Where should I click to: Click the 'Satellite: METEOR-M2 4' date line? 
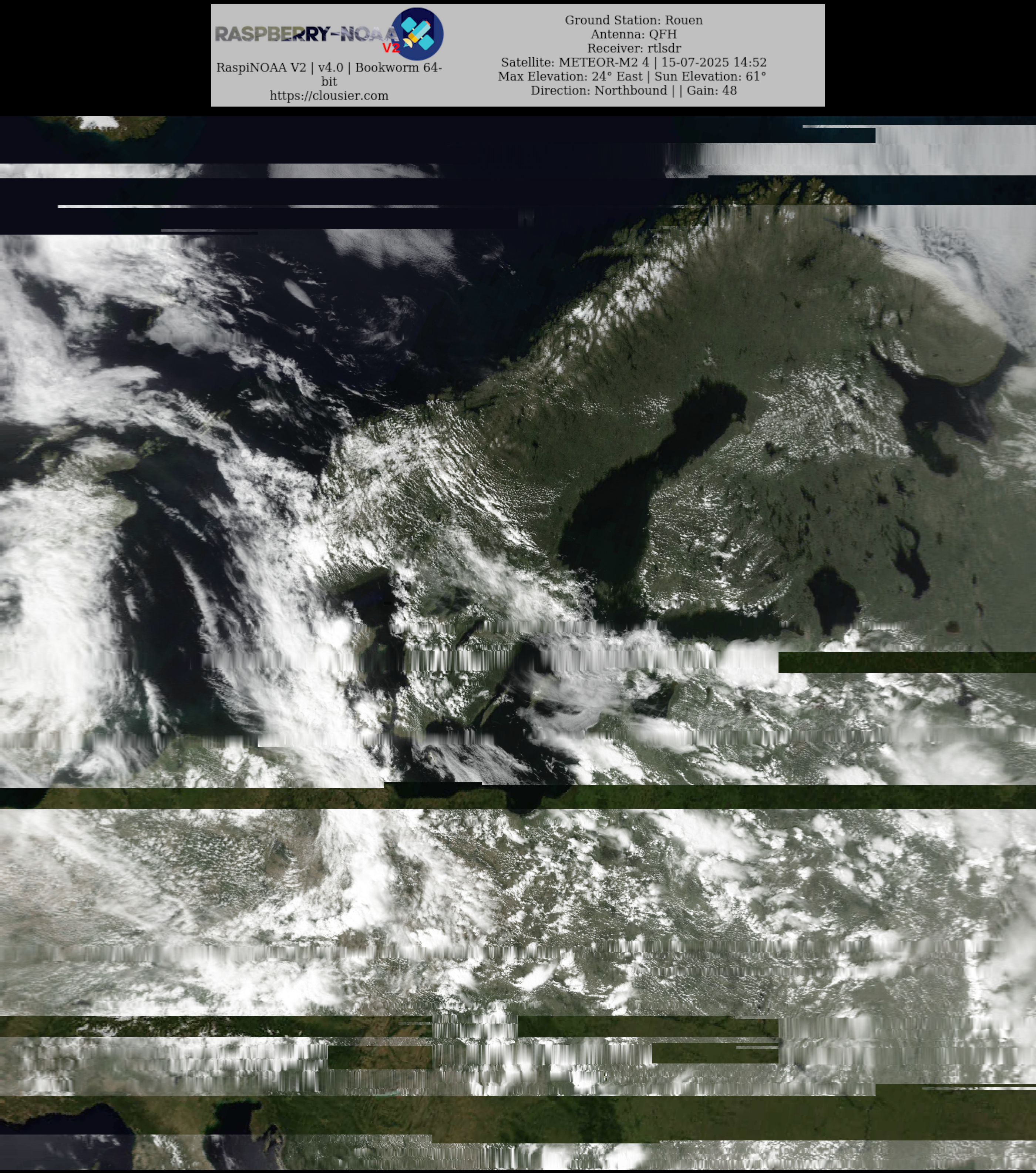634,62
